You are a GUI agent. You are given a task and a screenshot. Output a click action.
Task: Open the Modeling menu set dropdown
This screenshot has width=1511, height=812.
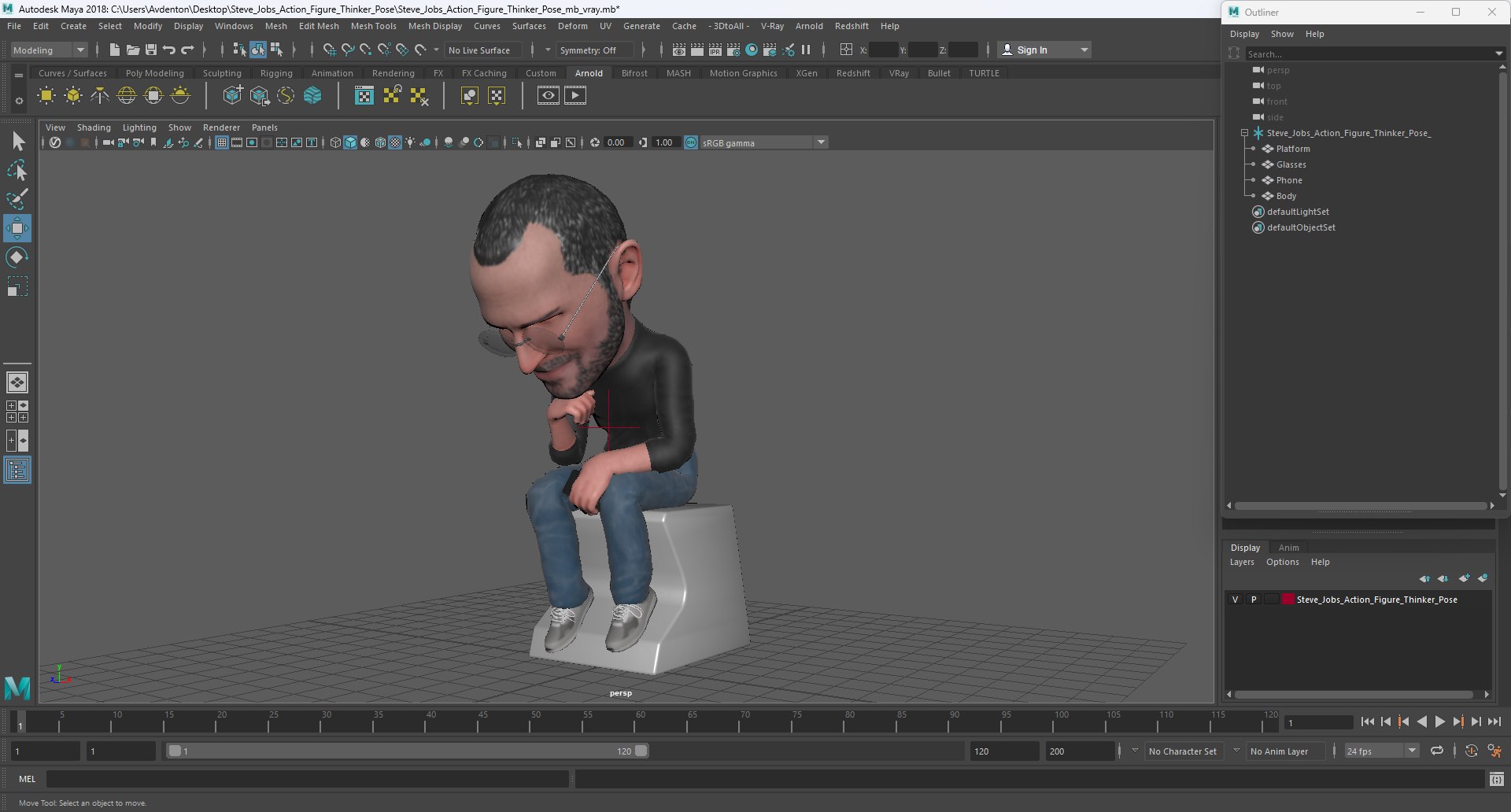tap(49, 50)
